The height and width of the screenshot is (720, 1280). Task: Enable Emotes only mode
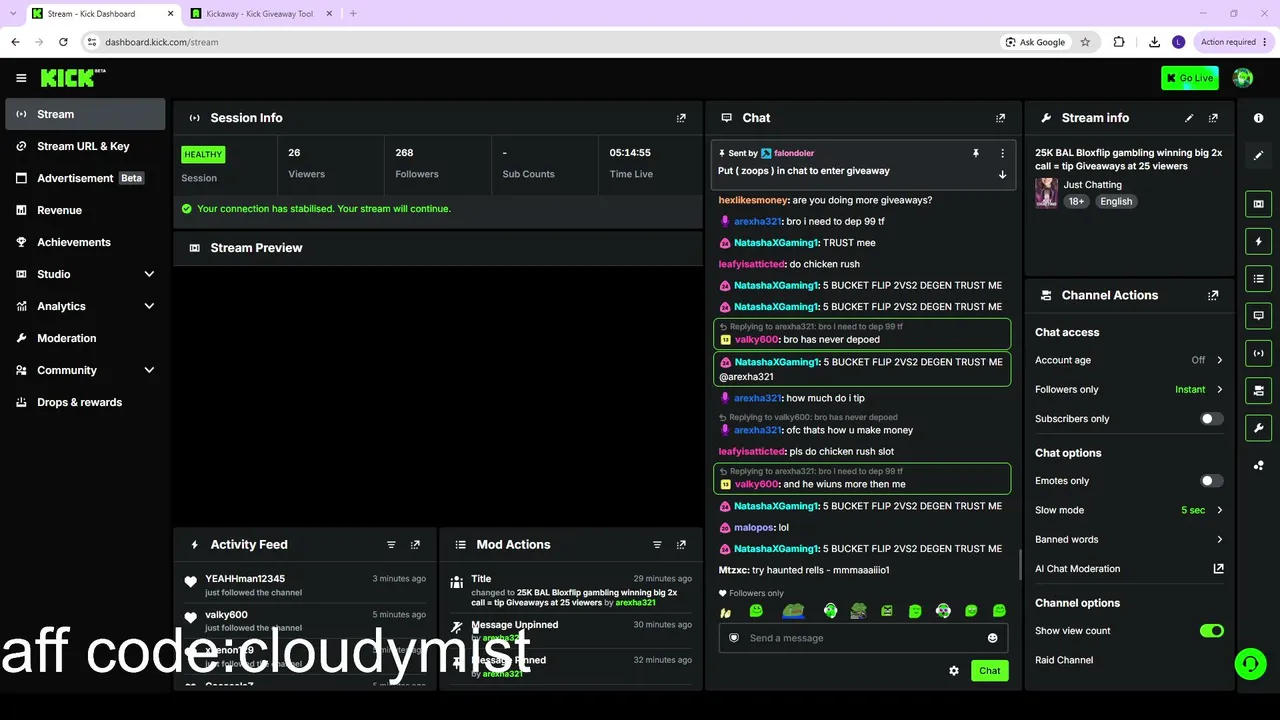point(1211,481)
